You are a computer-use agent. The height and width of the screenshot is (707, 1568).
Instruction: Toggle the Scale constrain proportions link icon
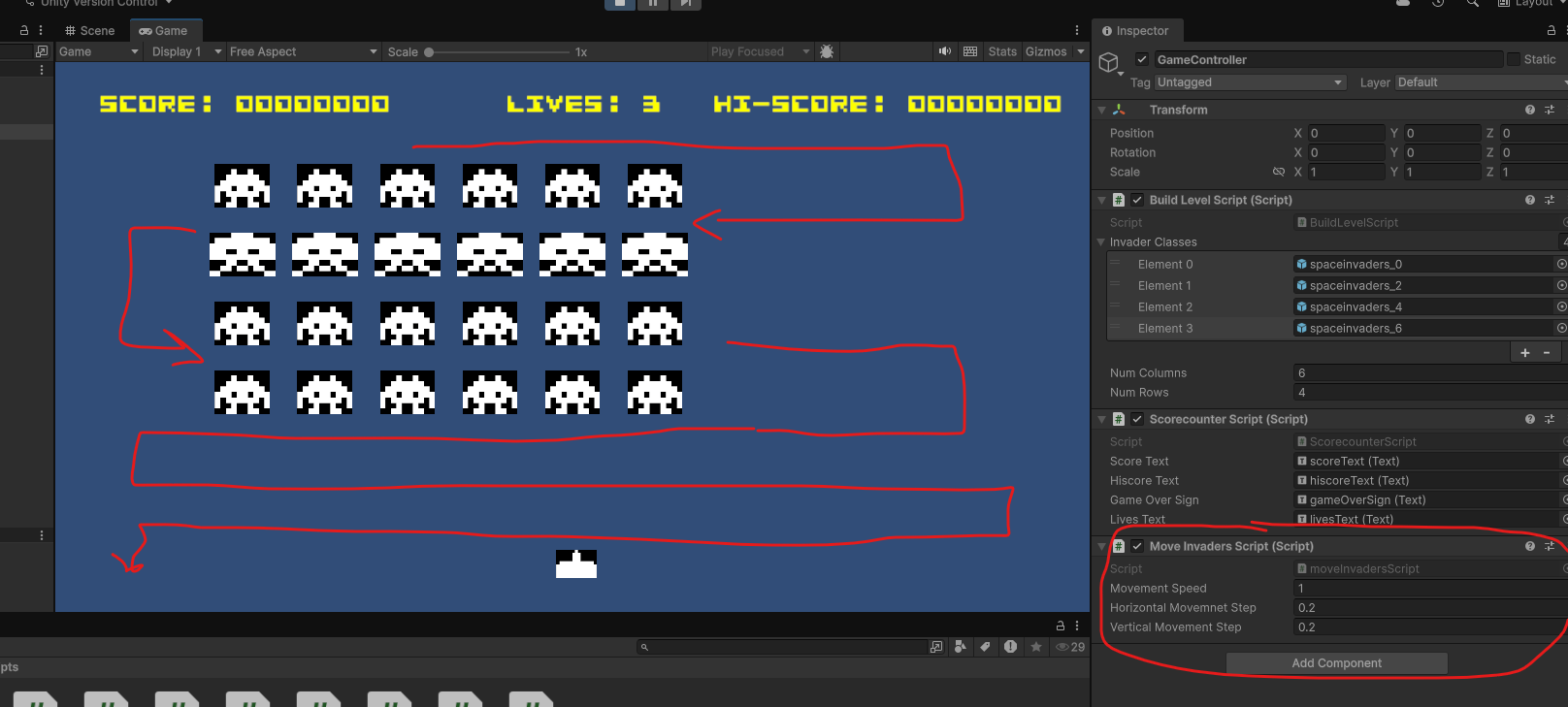coord(1279,172)
